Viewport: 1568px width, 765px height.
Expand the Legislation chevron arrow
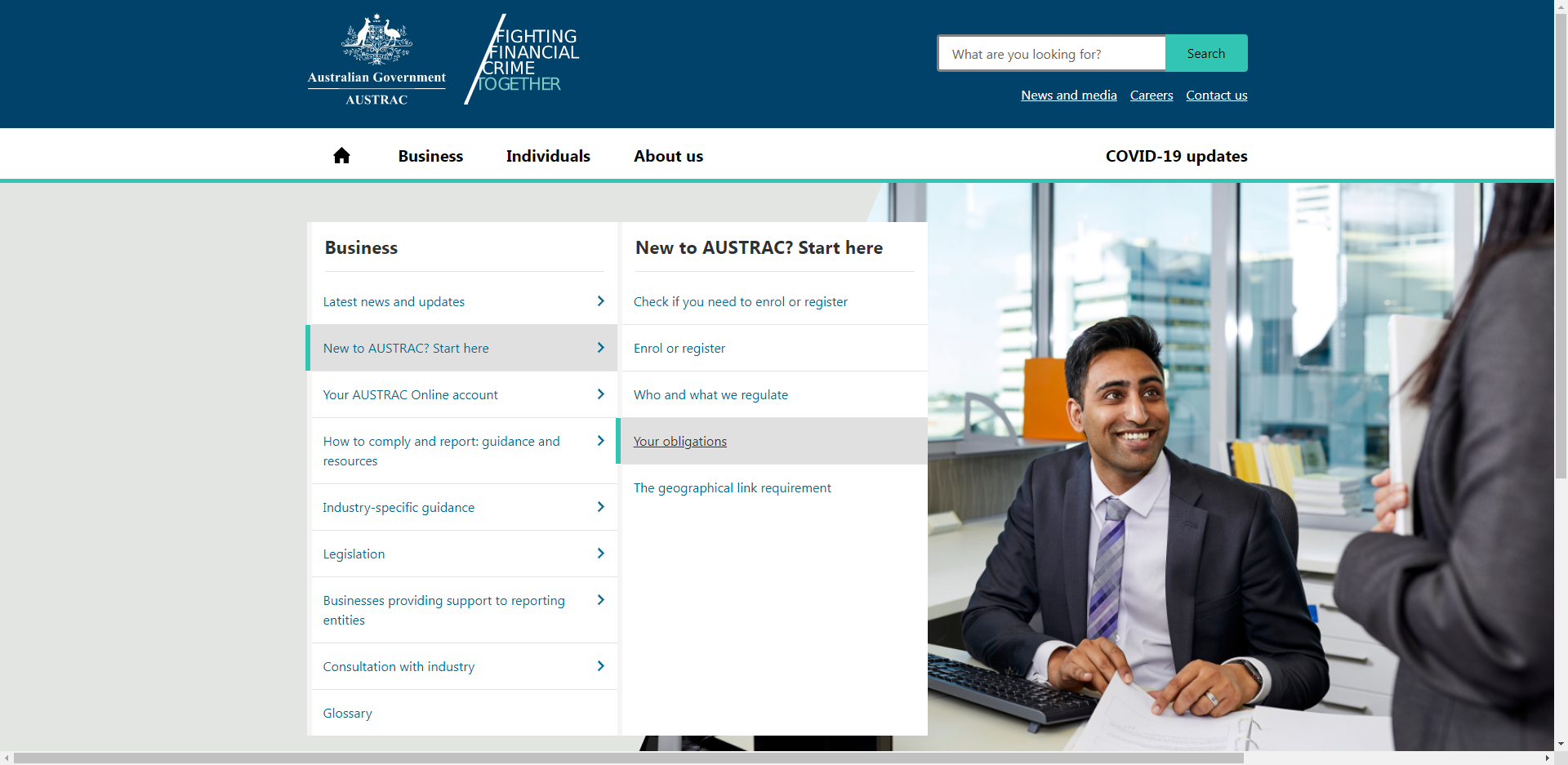click(x=600, y=554)
